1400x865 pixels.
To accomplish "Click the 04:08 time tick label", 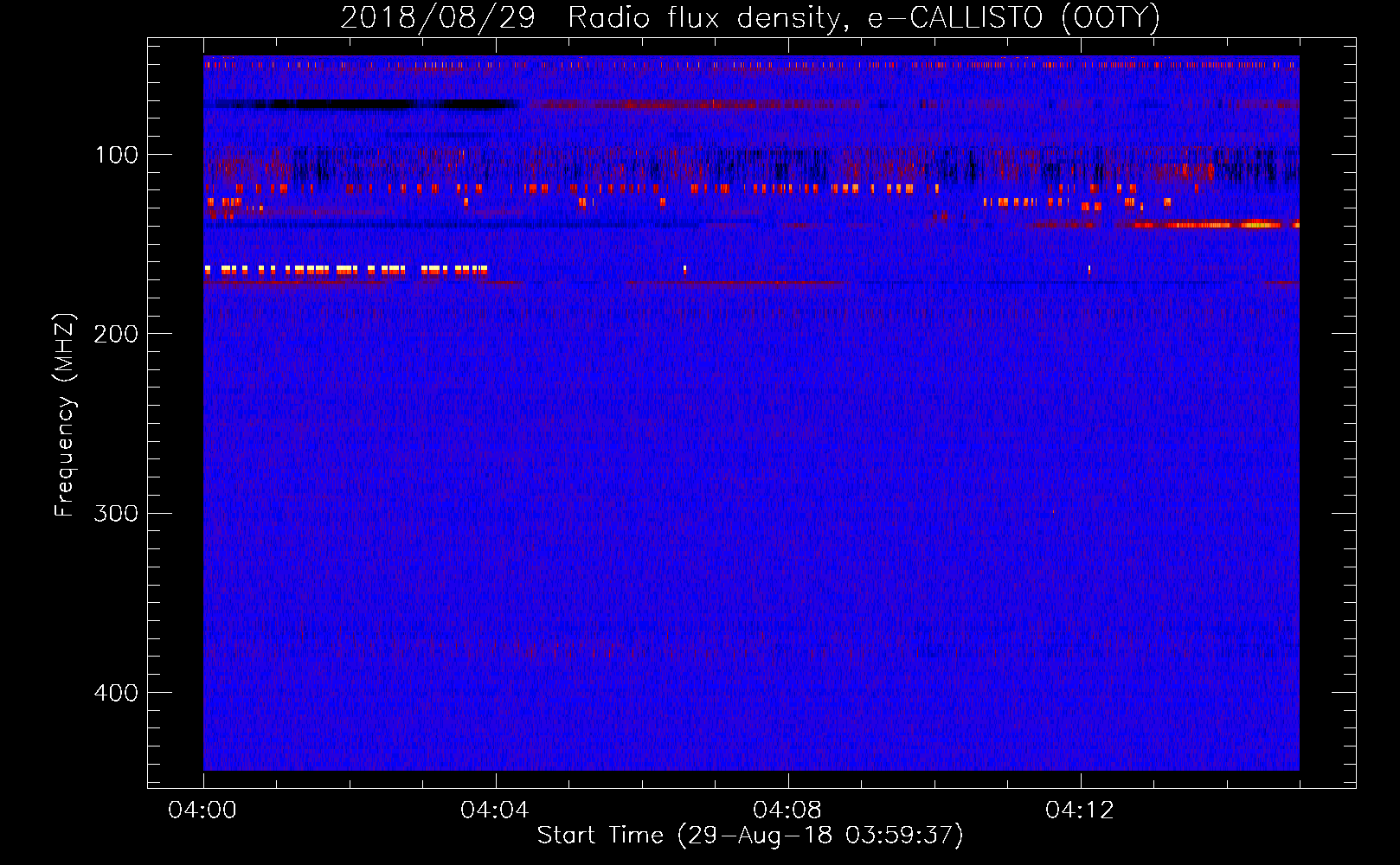I will [787, 810].
